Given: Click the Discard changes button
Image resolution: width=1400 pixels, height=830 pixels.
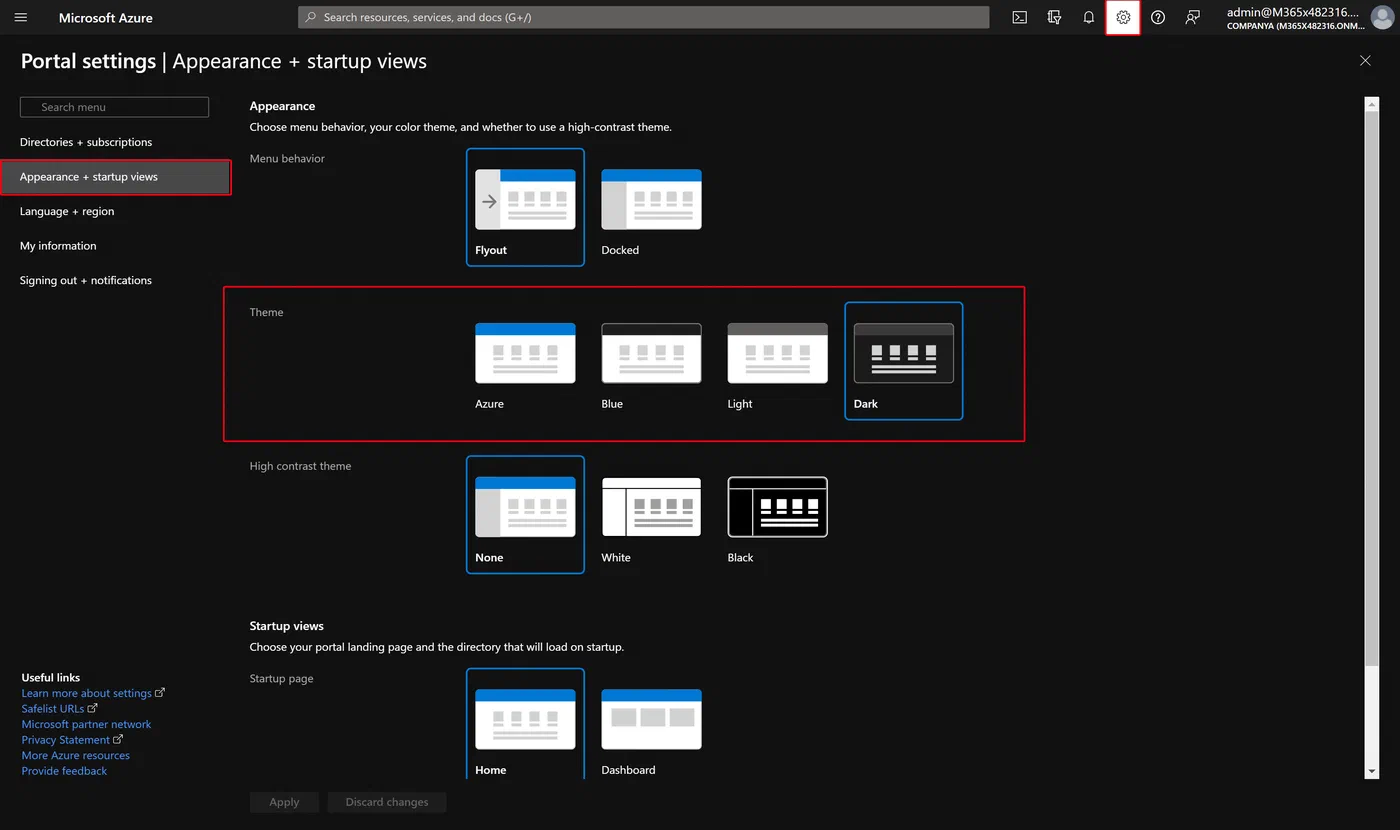Looking at the screenshot, I should click(x=387, y=802).
